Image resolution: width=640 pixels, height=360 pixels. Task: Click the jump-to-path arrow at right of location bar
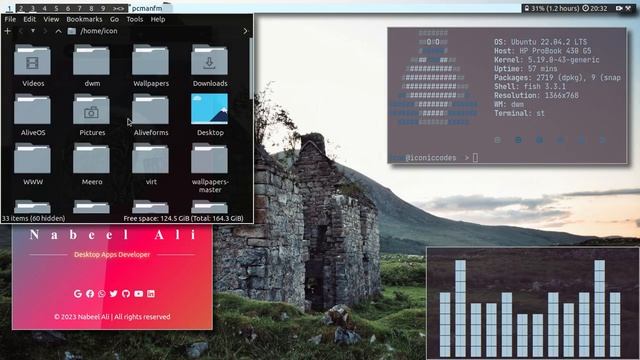(x=245, y=31)
